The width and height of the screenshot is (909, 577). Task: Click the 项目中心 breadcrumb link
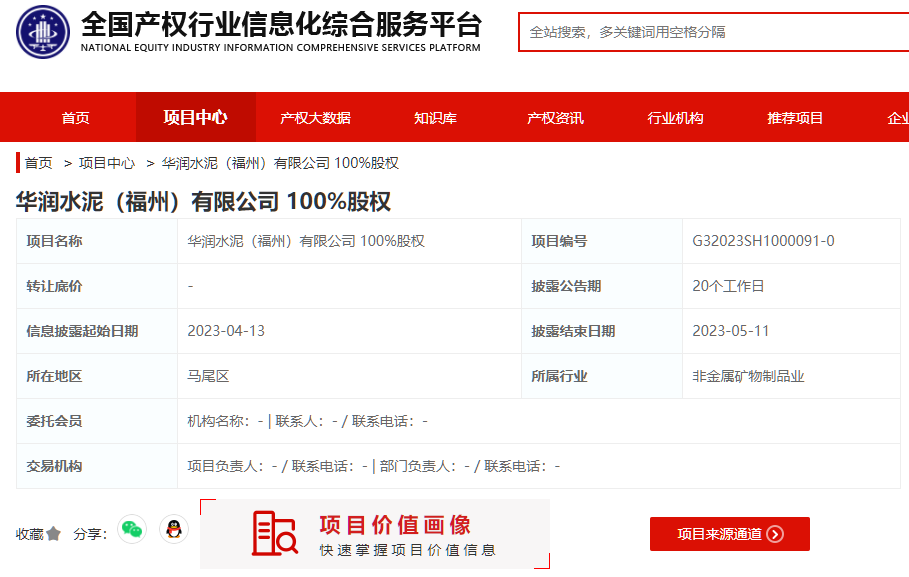tap(107, 163)
